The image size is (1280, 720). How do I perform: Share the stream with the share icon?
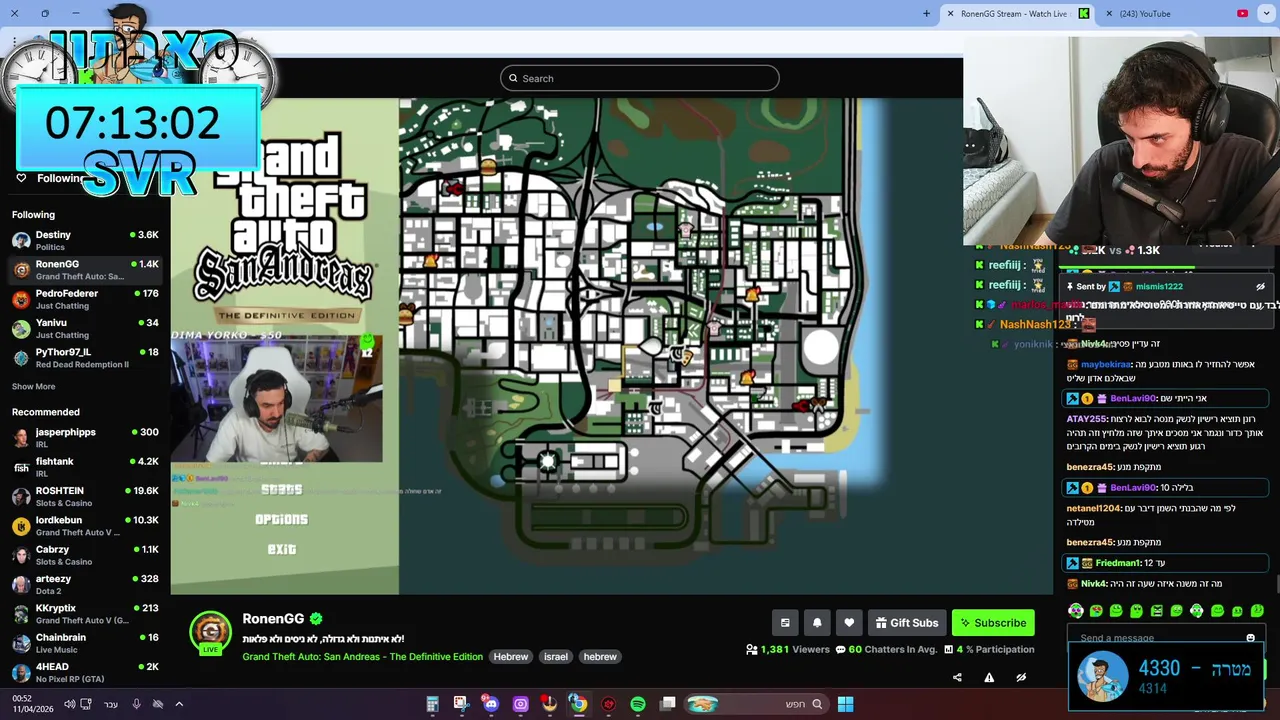click(x=957, y=677)
